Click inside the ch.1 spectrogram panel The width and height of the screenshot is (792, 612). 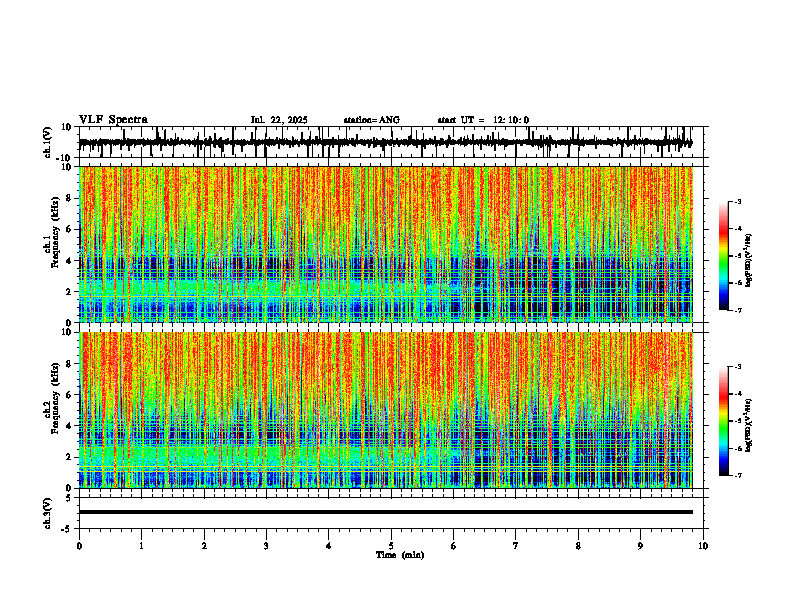pyautogui.click(x=386, y=244)
